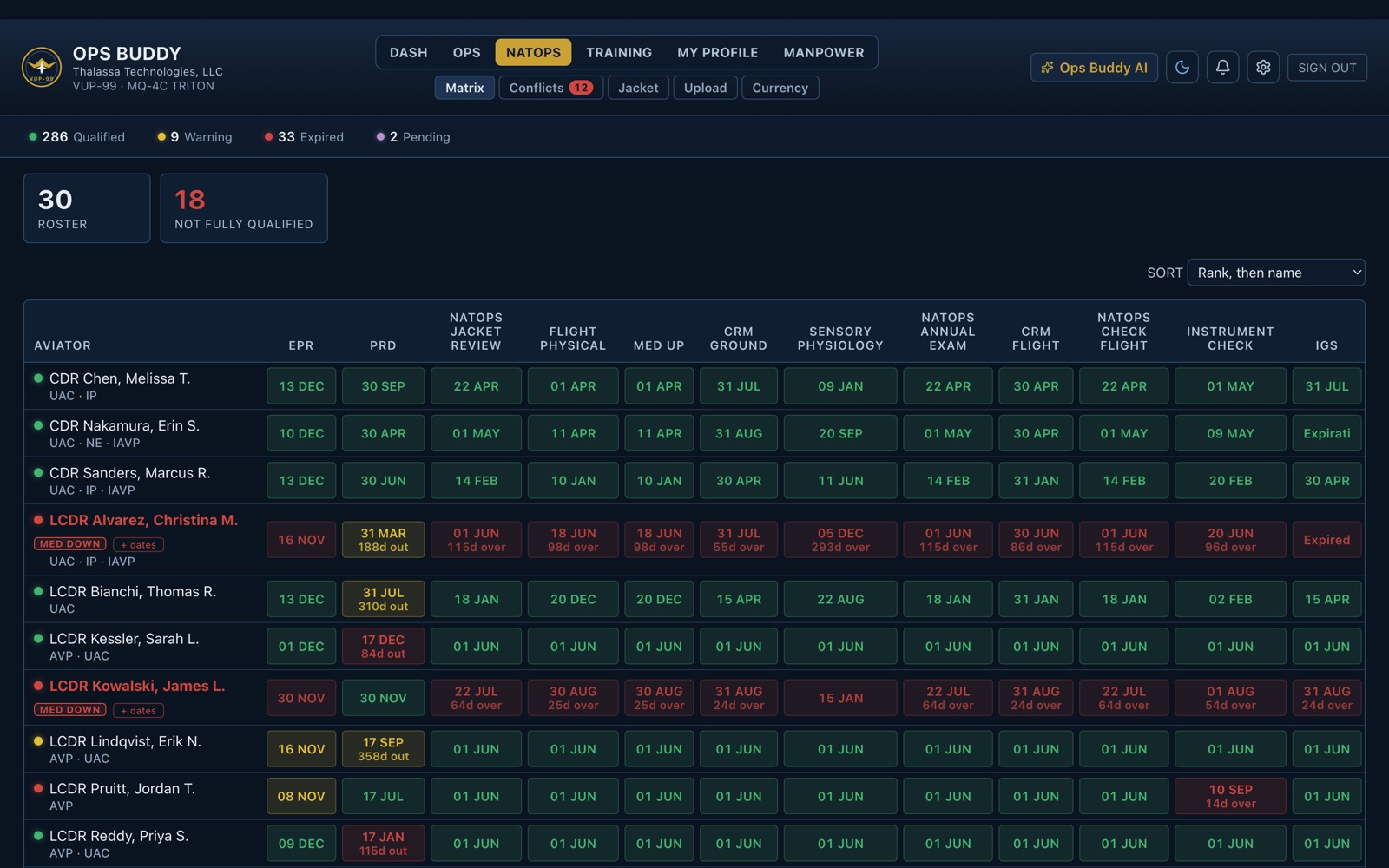
Task: Click SIGN OUT button
Action: 1326,68
